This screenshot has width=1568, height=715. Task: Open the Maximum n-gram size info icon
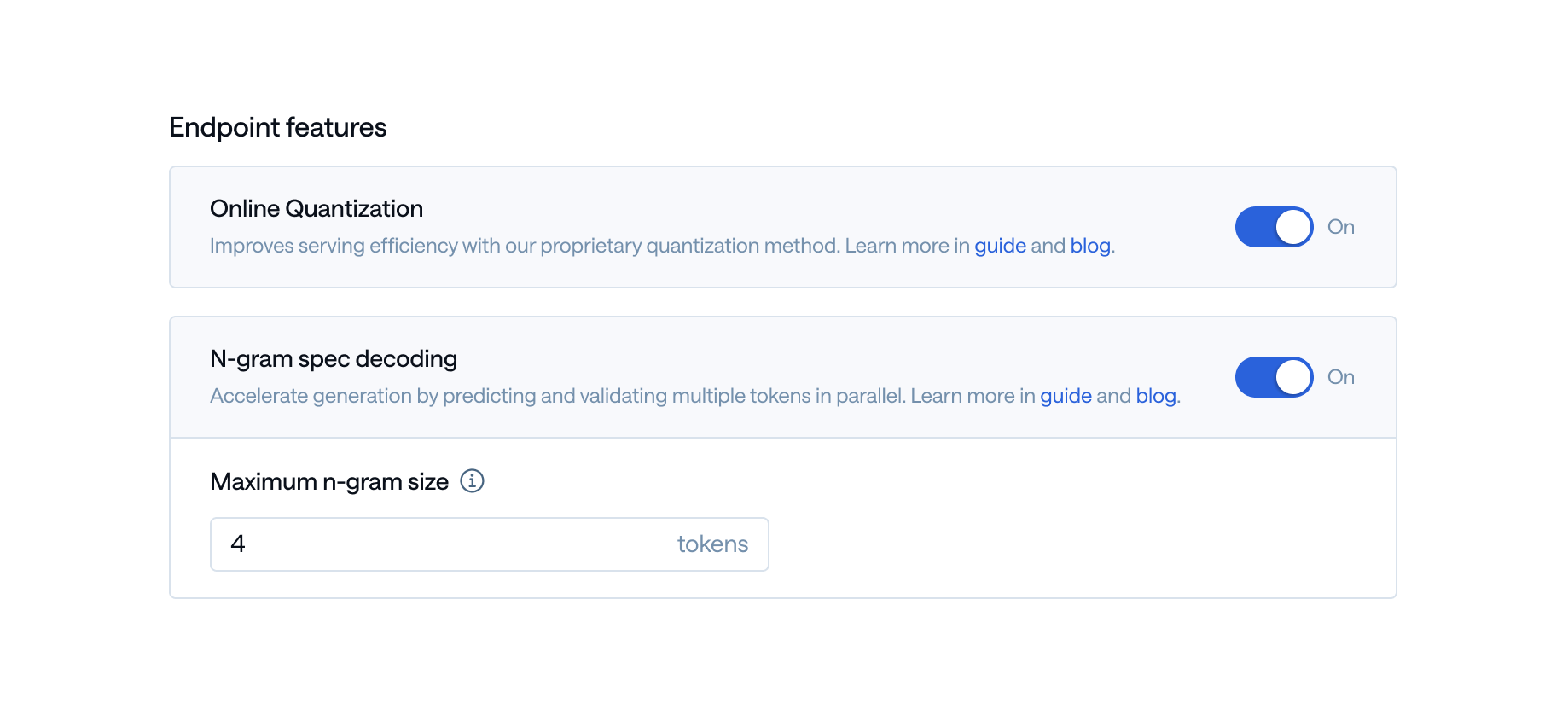472,481
